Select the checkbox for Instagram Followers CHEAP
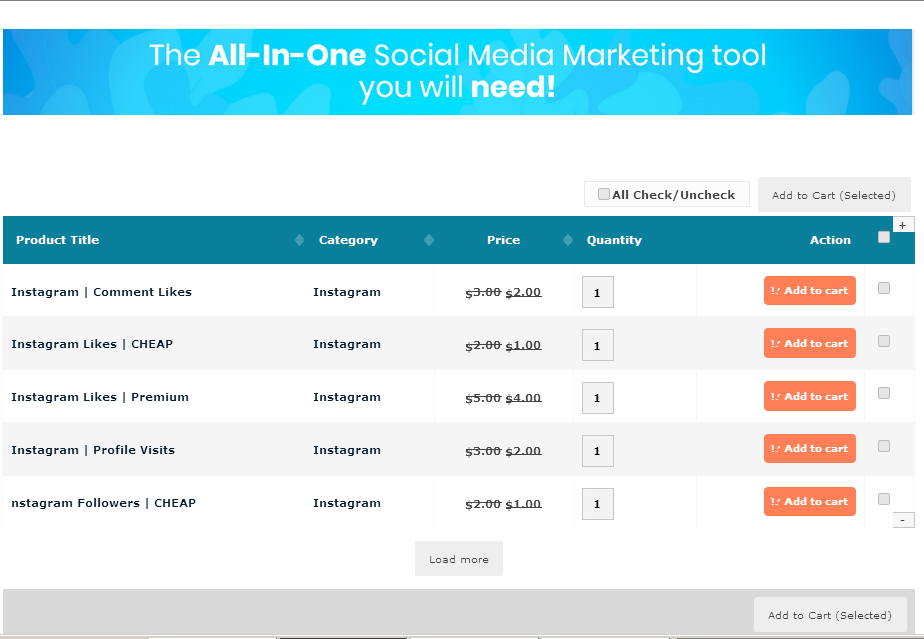Screen dimensions: 924x639 [883, 499]
